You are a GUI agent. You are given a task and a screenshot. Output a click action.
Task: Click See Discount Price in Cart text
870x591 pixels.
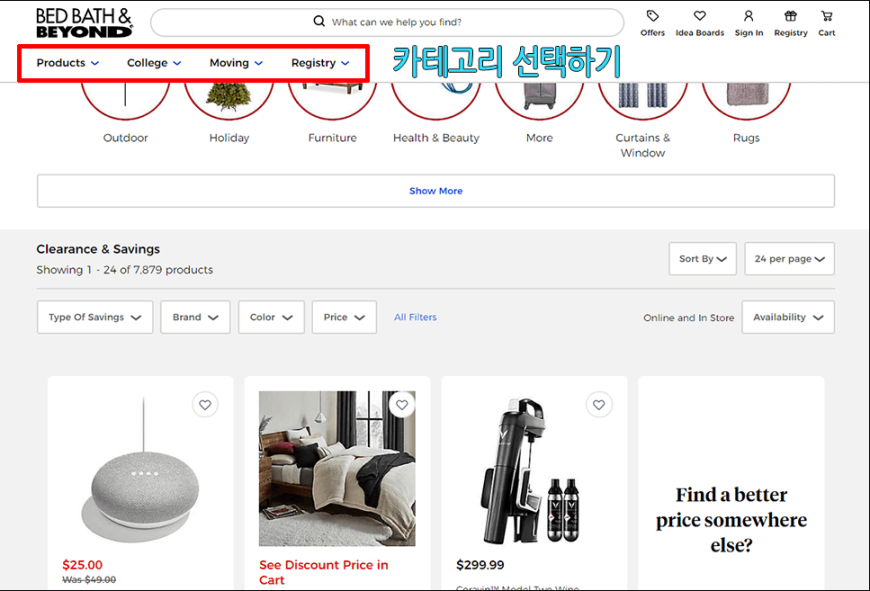coord(323,572)
